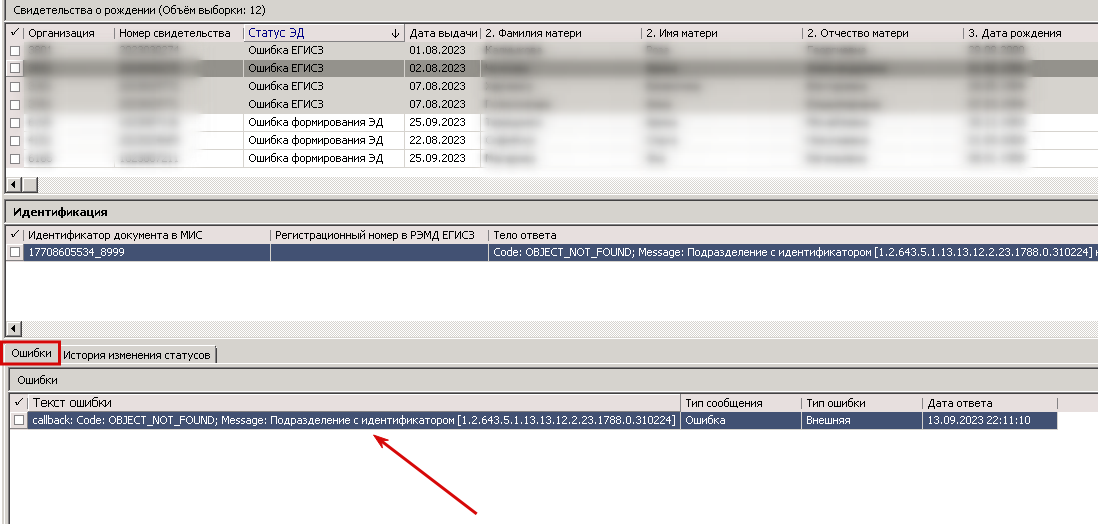Sort by Дата выдачи column header

(x=443, y=33)
